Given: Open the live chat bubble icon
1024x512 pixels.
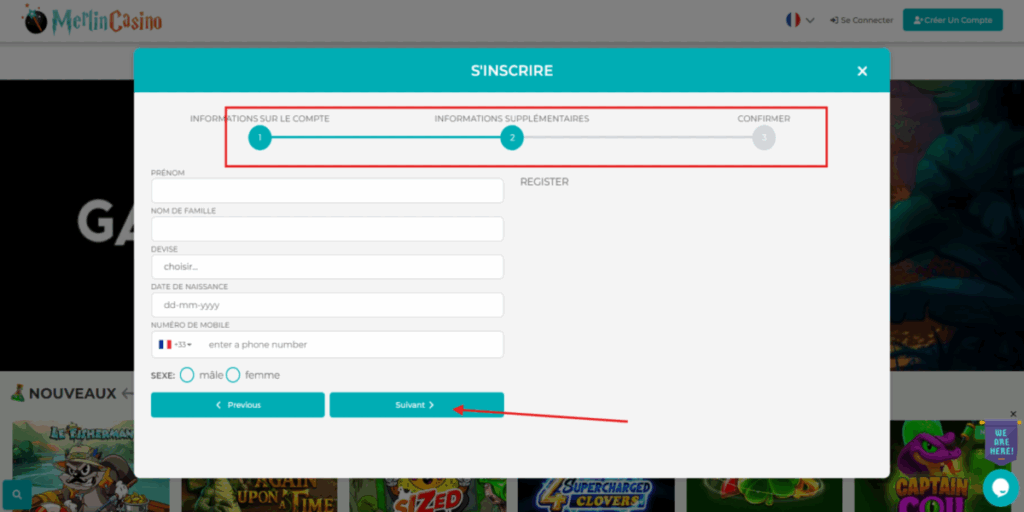Looking at the screenshot, I should [x=999, y=487].
